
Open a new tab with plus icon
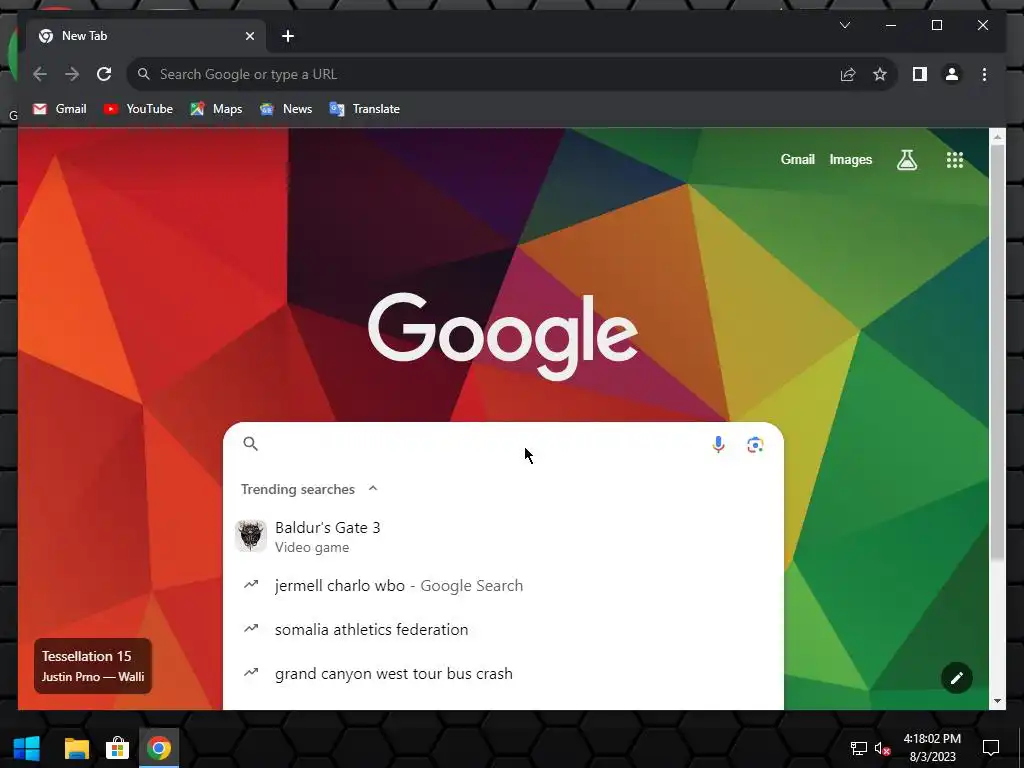(x=288, y=36)
